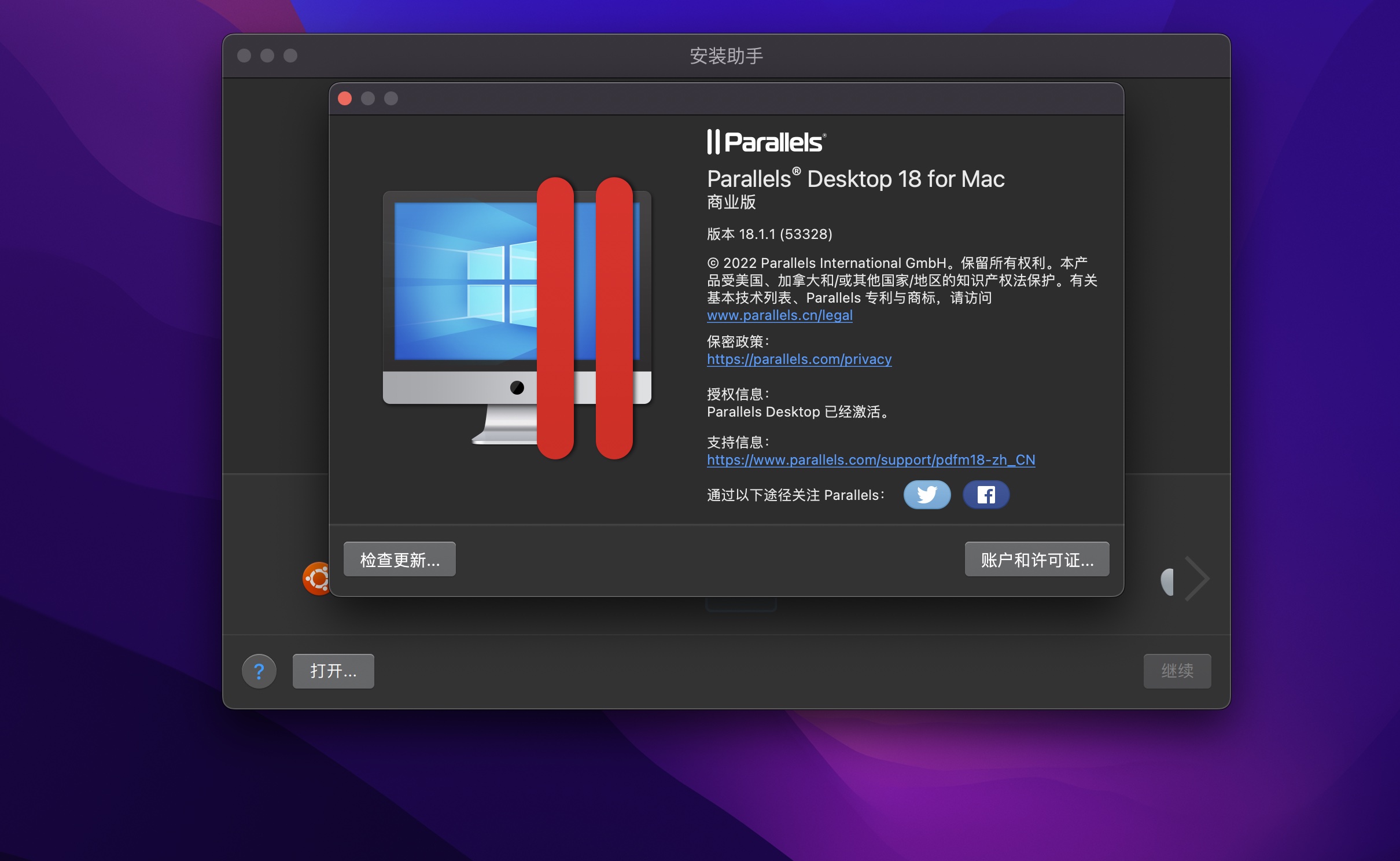Viewport: 1400px width, 861px height.
Task: Click the Ubuntu icon in Installation Assistant
Action: pyautogui.click(x=316, y=578)
